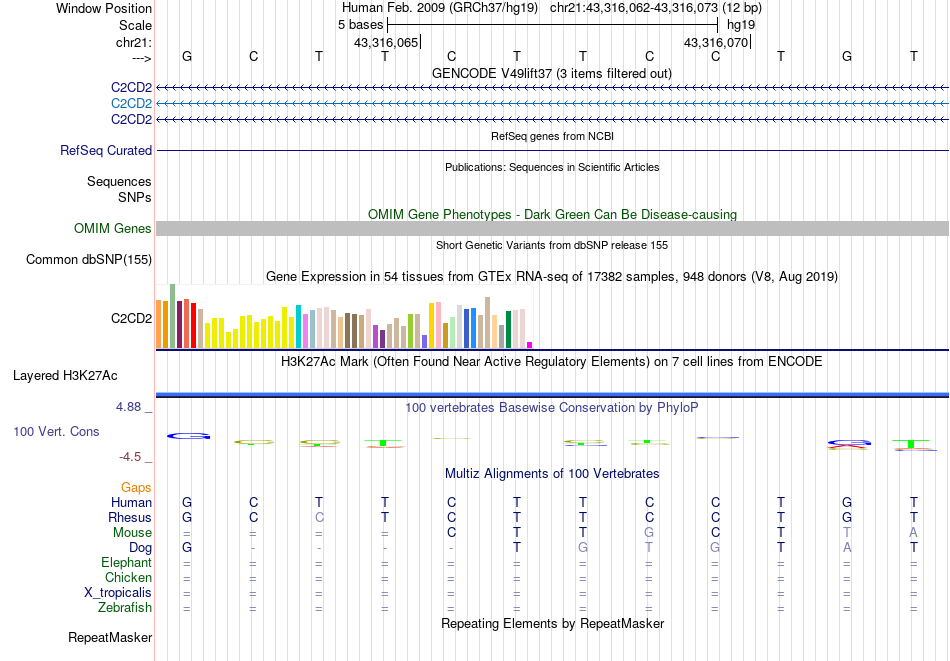Click the PhyloP Basewise Conservation title

tap(552, 408)
